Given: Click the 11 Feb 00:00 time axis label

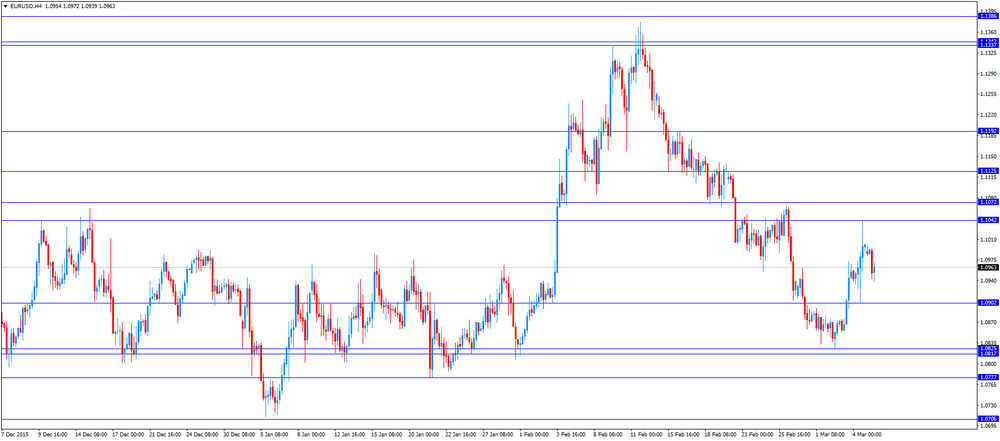Looking at the screenshot, I should (x=646, y=435).
